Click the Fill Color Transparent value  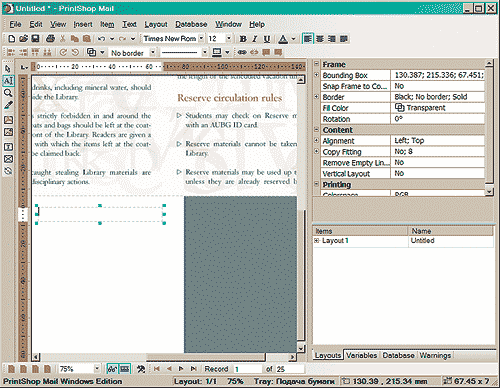[x=438, y=108]
